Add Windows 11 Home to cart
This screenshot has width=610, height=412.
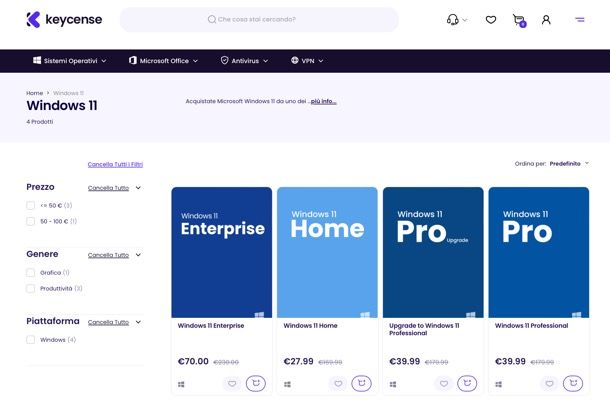361,383
